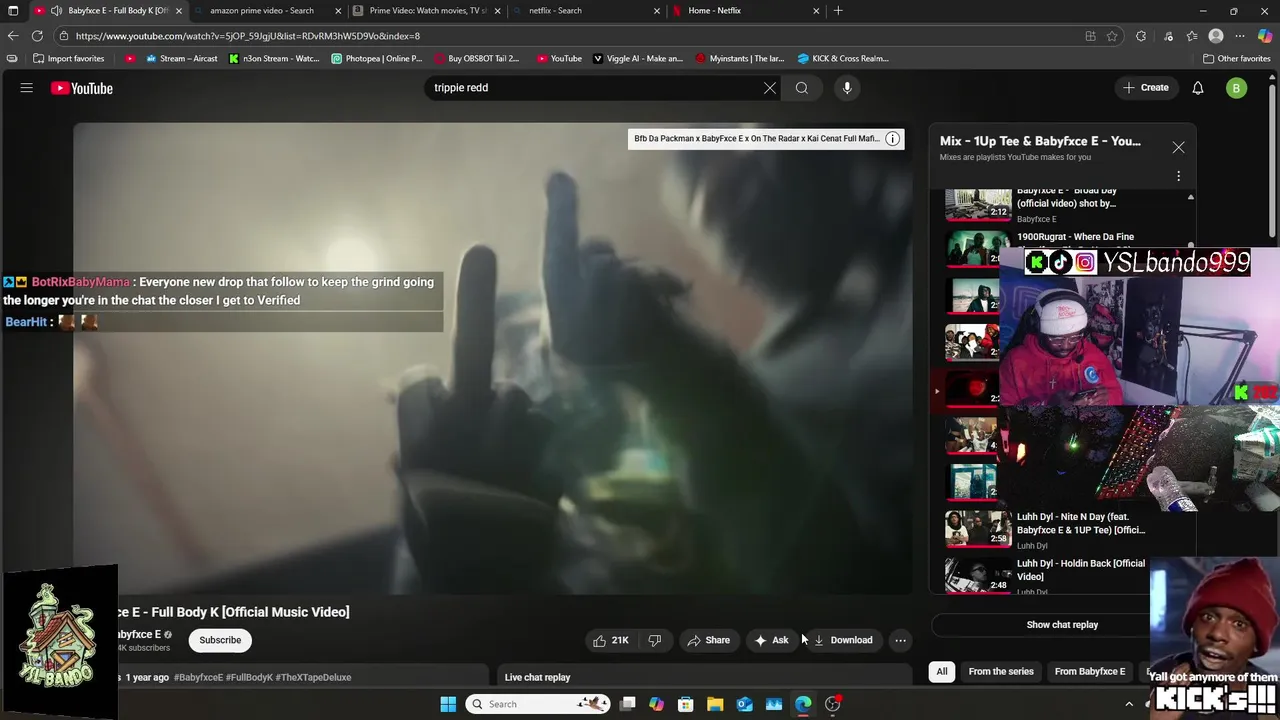The width and height of the screenshot is (1280, 720).
Task: Run the YouTube search magnifier
Action: (x=802, y=88)
